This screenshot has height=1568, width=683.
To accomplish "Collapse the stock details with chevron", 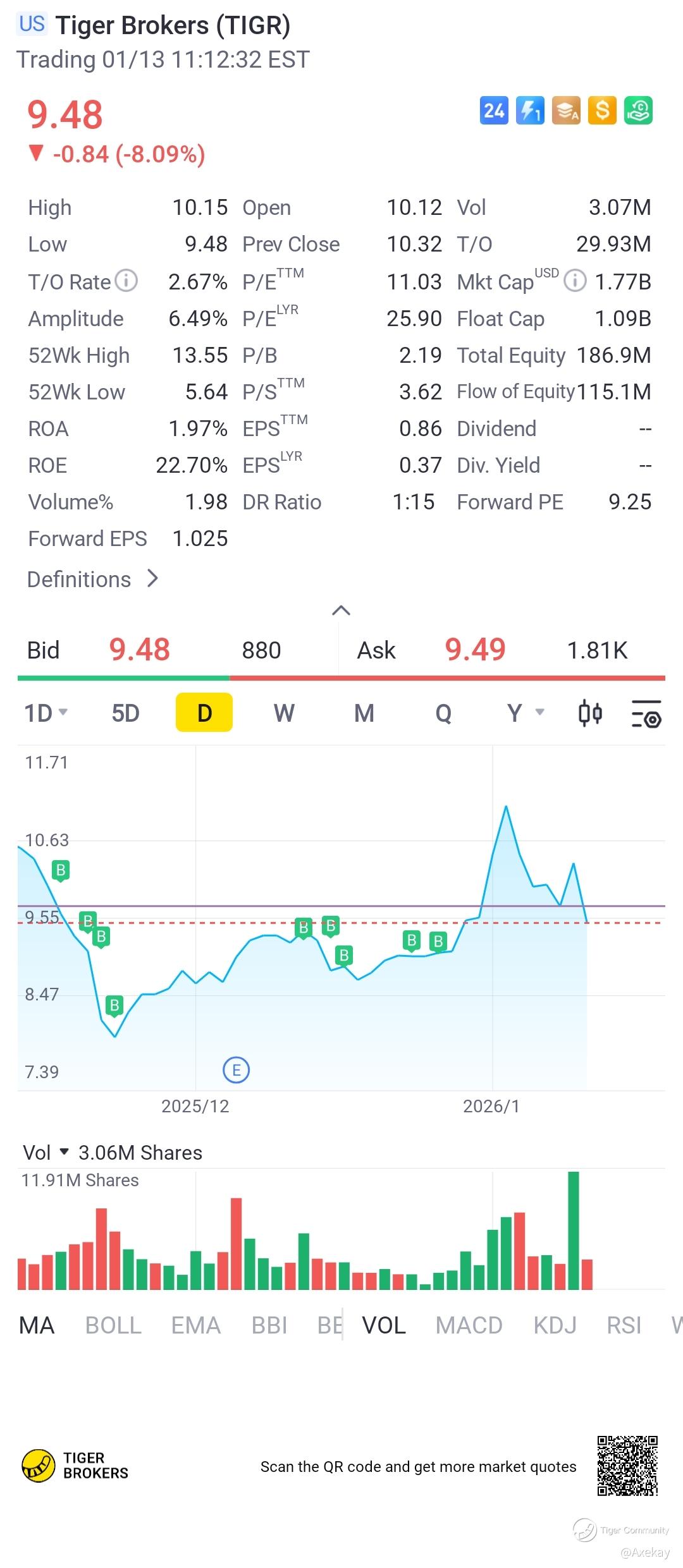I will (x=341, y=611).
